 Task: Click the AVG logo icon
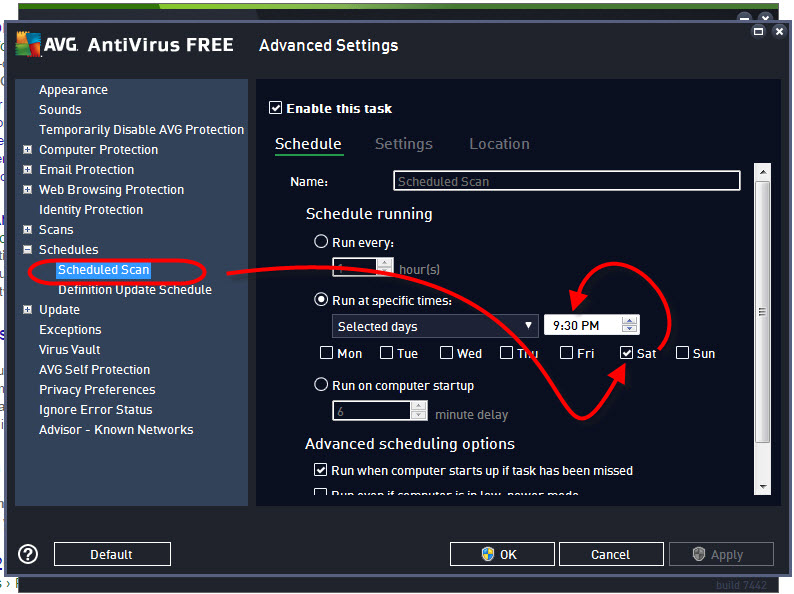[28, 45]
